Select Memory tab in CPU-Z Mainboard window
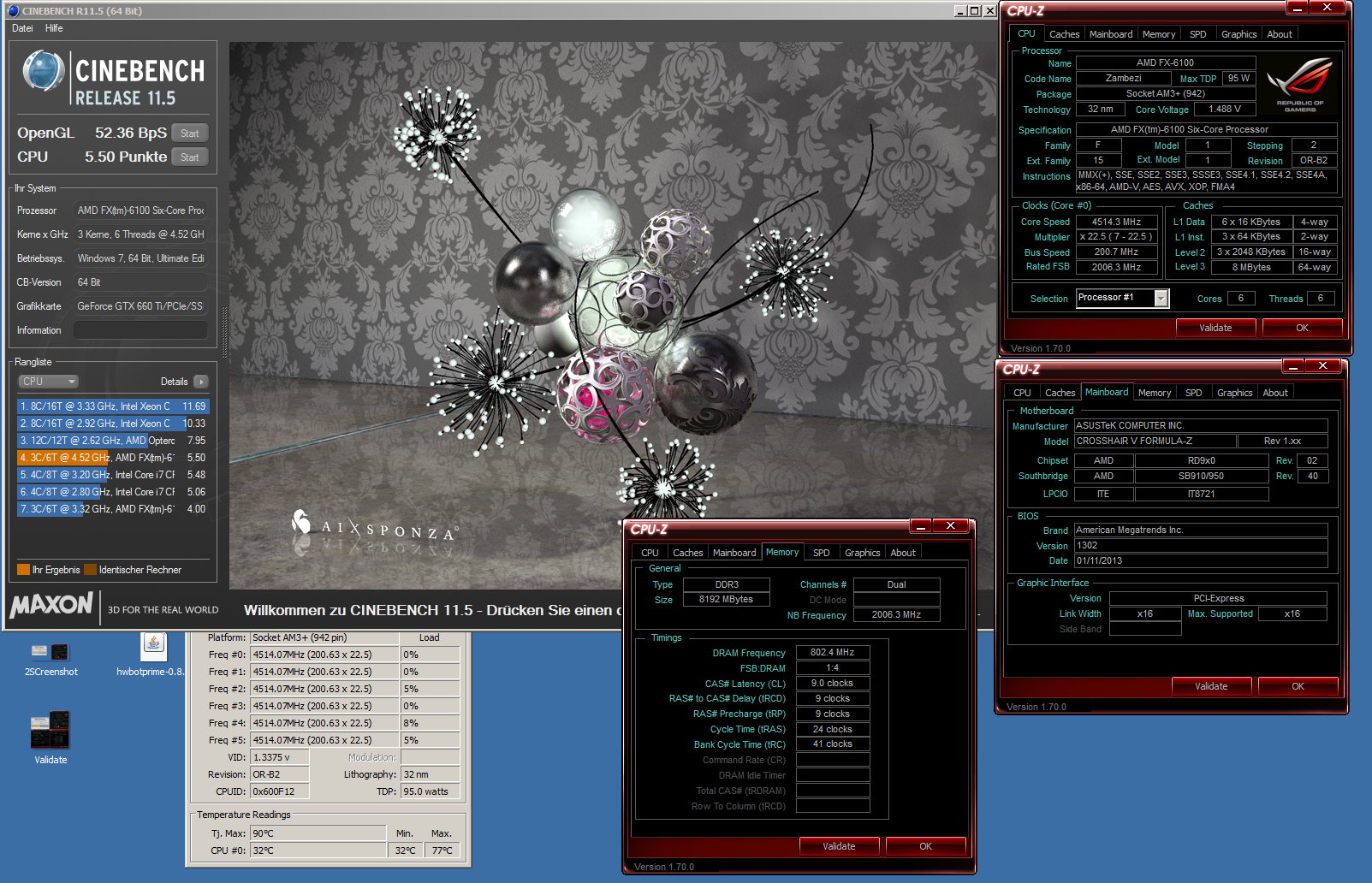Screen dimensions: 1372x883 [1154, 393]
